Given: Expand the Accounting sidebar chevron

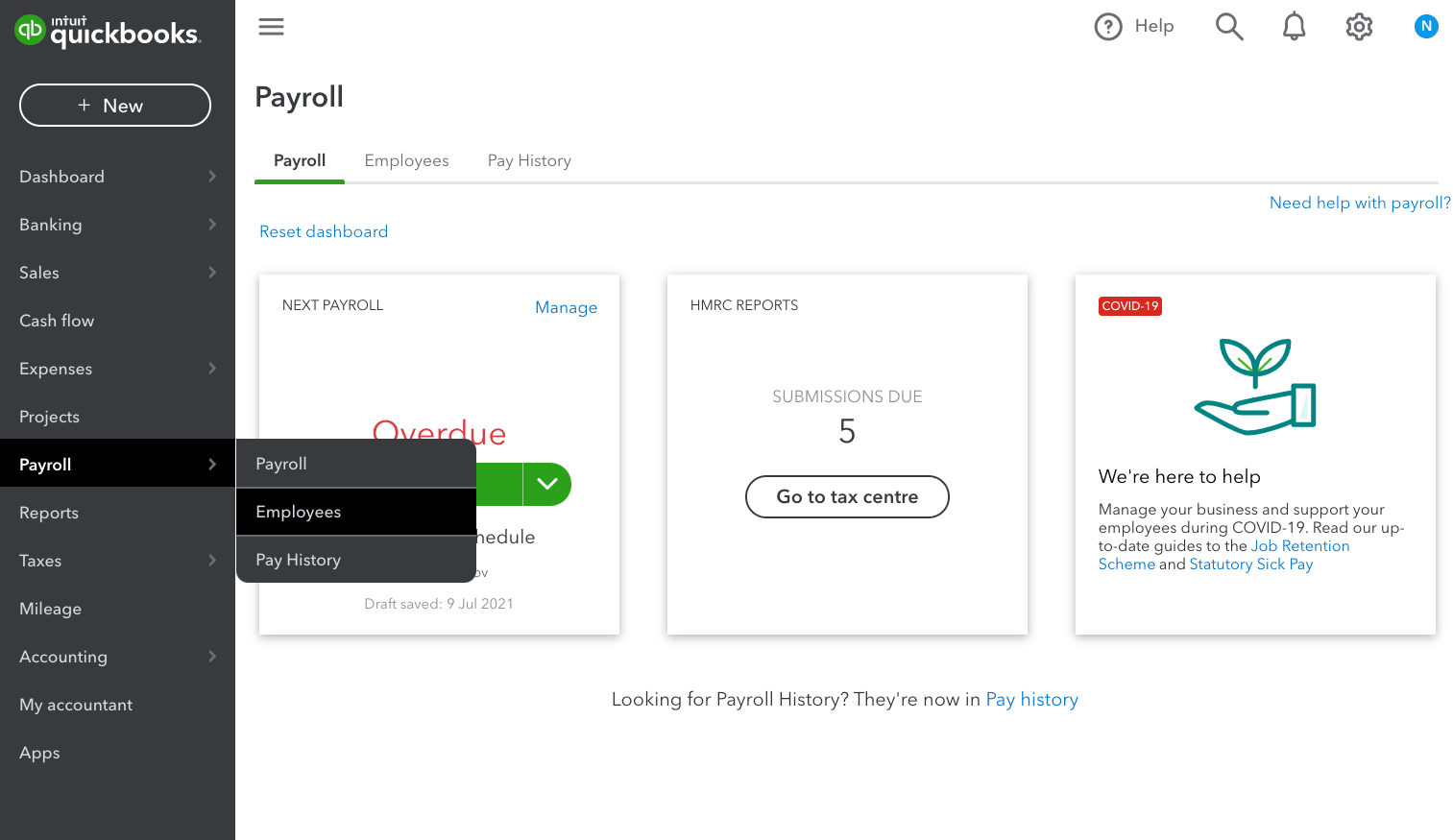Looking at the screenshot, I should pyautogui.click(x=212, y=657).
